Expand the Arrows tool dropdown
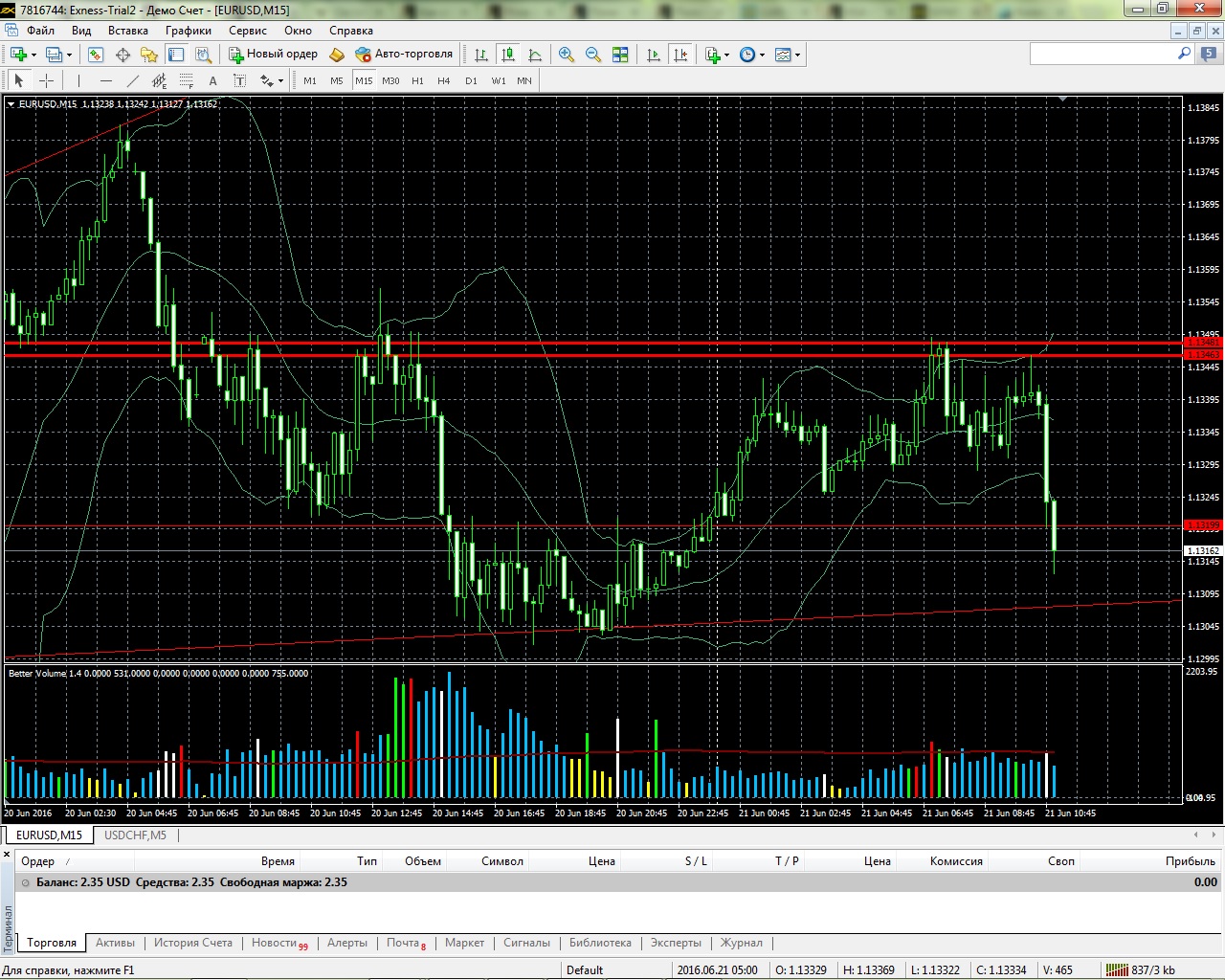1225x980 pixels. tap(281, 81)
